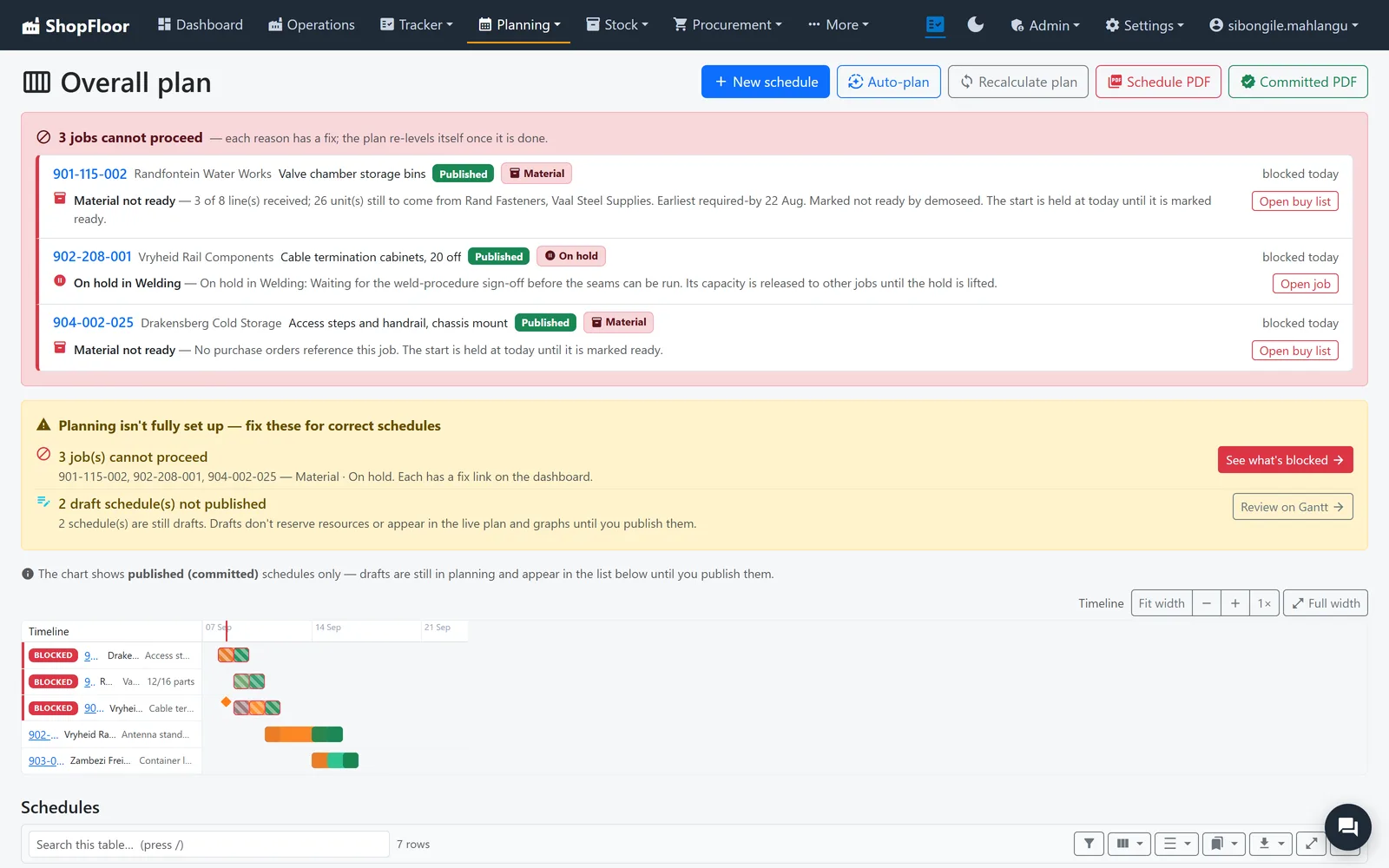Click BLOCKED badge on Drake... Access steps row

[x=53, y=655]
